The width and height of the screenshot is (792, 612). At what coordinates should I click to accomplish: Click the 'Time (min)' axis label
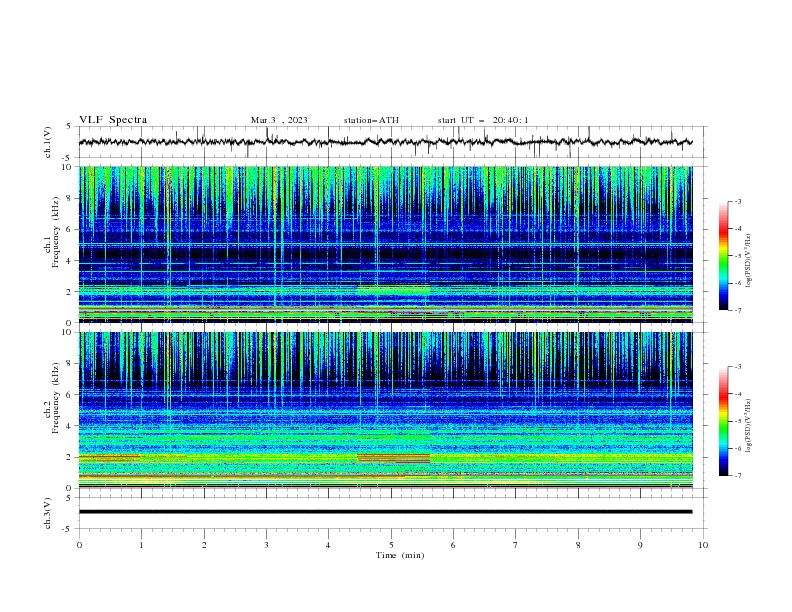pyautogui.click(x=400, y=555)
